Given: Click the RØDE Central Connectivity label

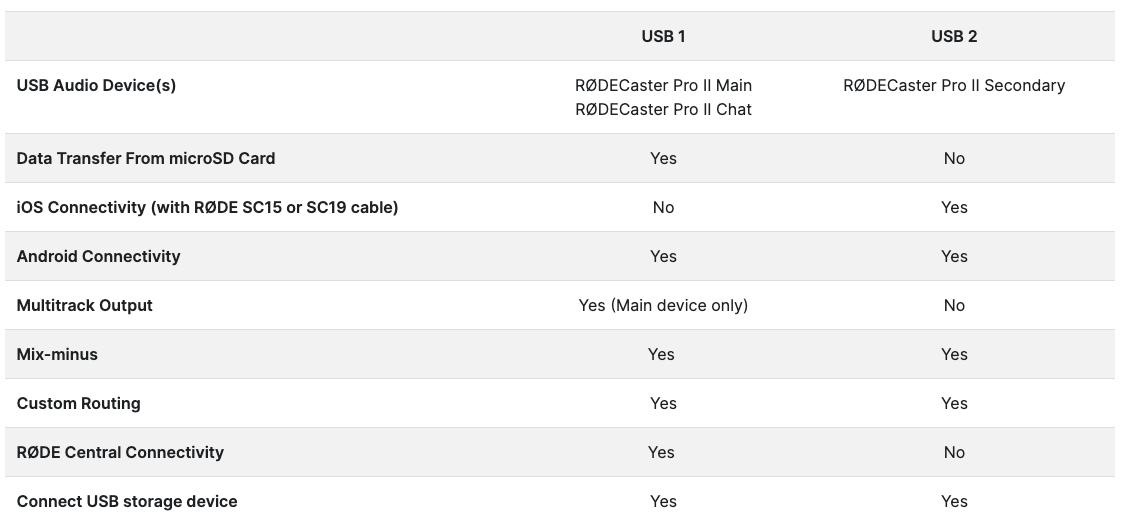Looking at the screenshot, I should click(120, 452).
